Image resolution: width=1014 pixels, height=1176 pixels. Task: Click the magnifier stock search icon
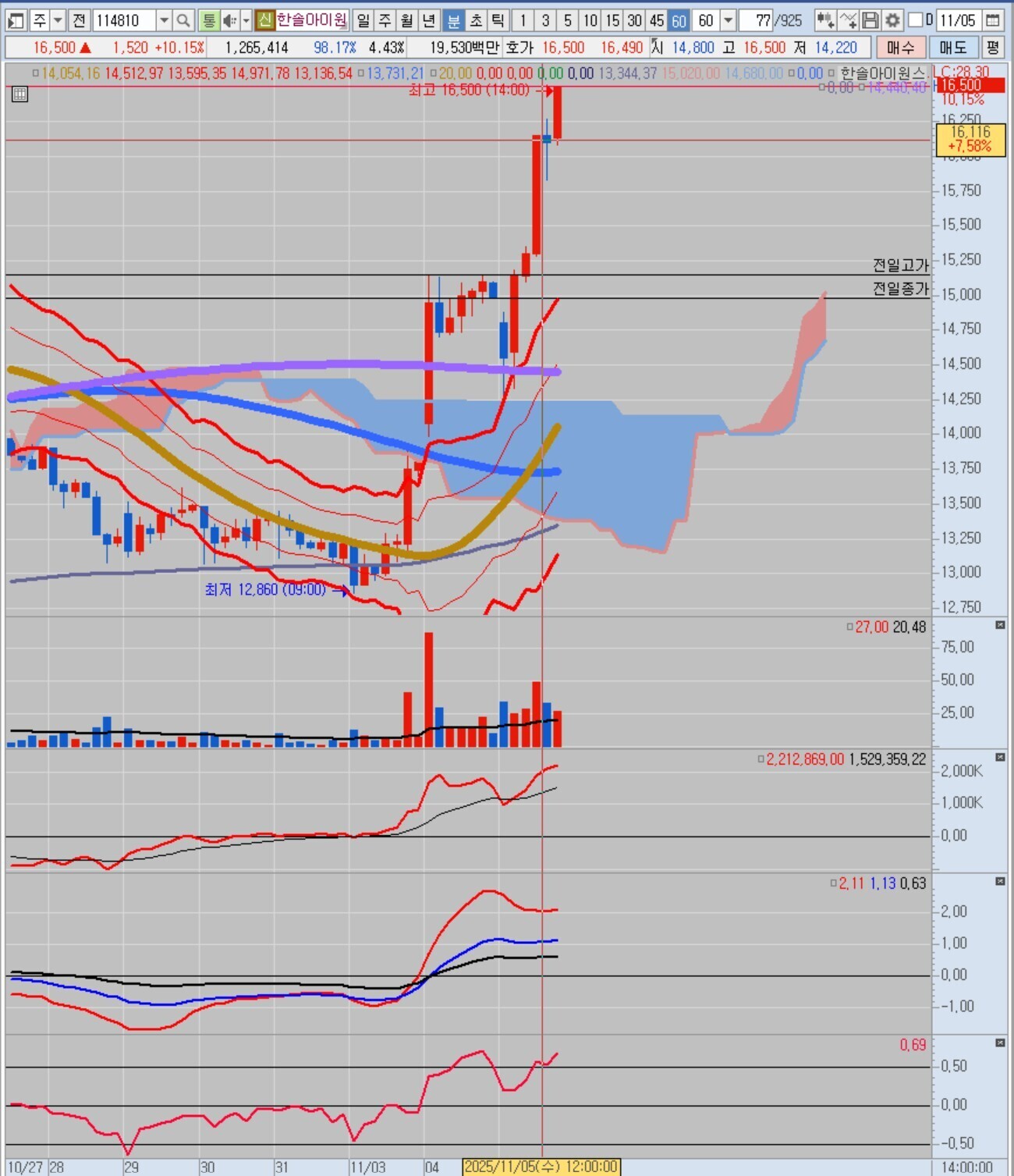pos(183,20)
